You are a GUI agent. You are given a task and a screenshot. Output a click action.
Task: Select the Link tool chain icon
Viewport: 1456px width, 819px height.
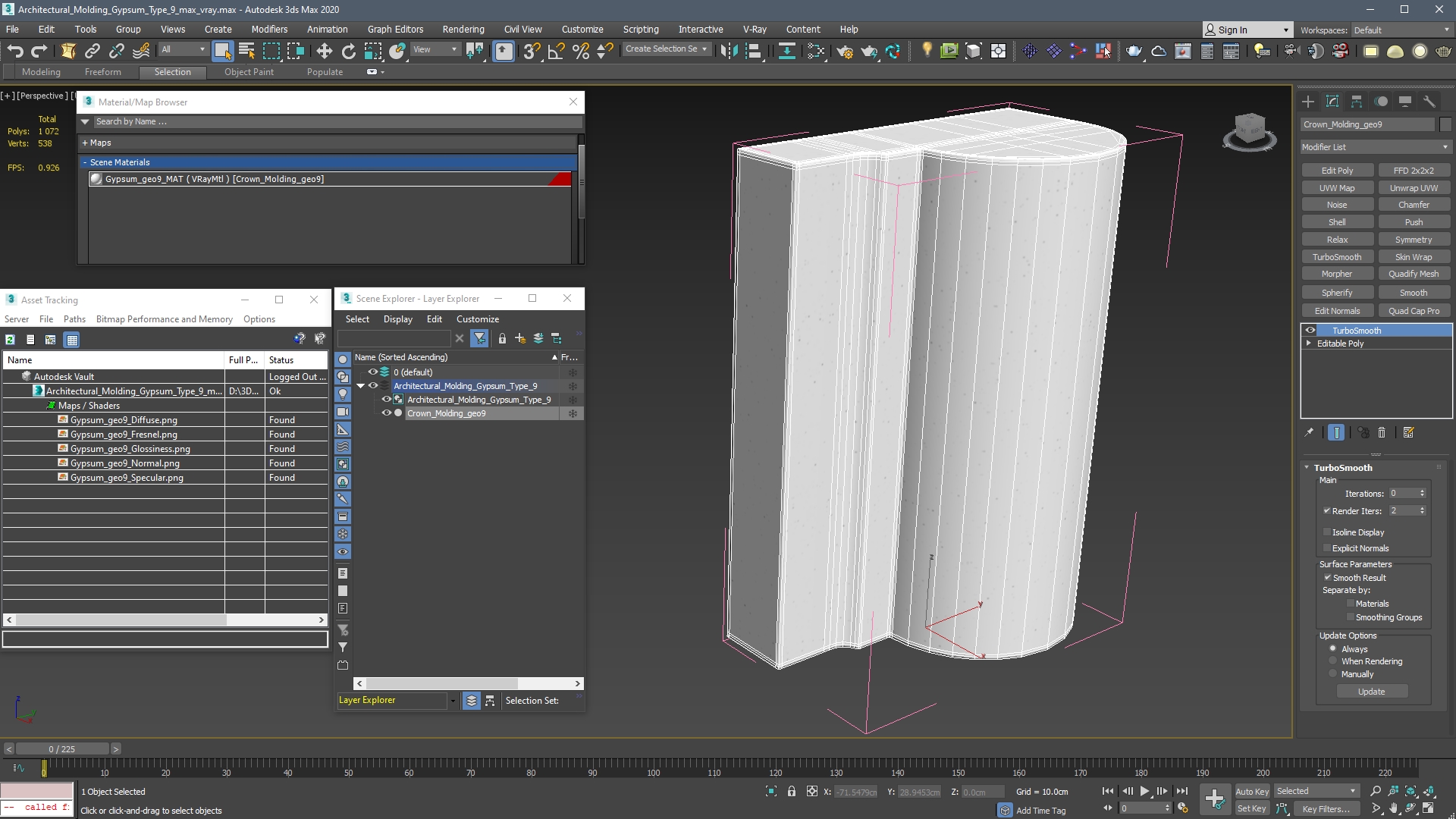93,51
